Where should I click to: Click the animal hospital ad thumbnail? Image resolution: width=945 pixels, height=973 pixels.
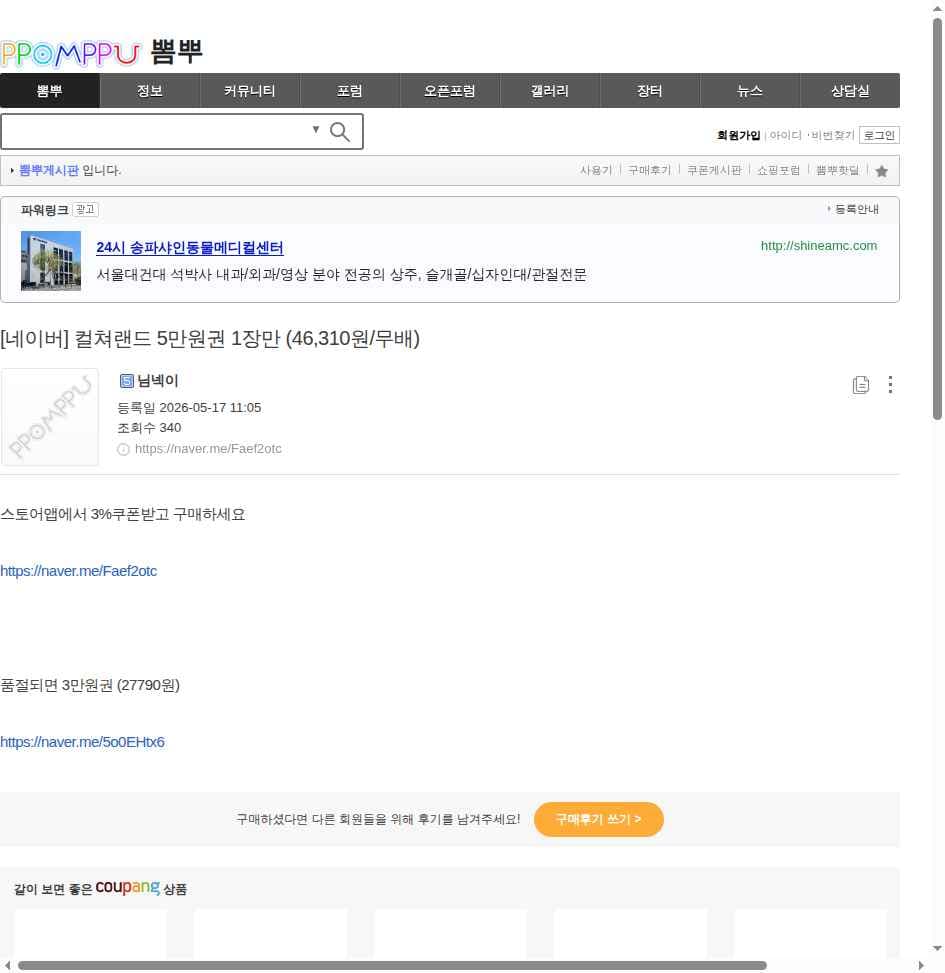coord(51,261)
